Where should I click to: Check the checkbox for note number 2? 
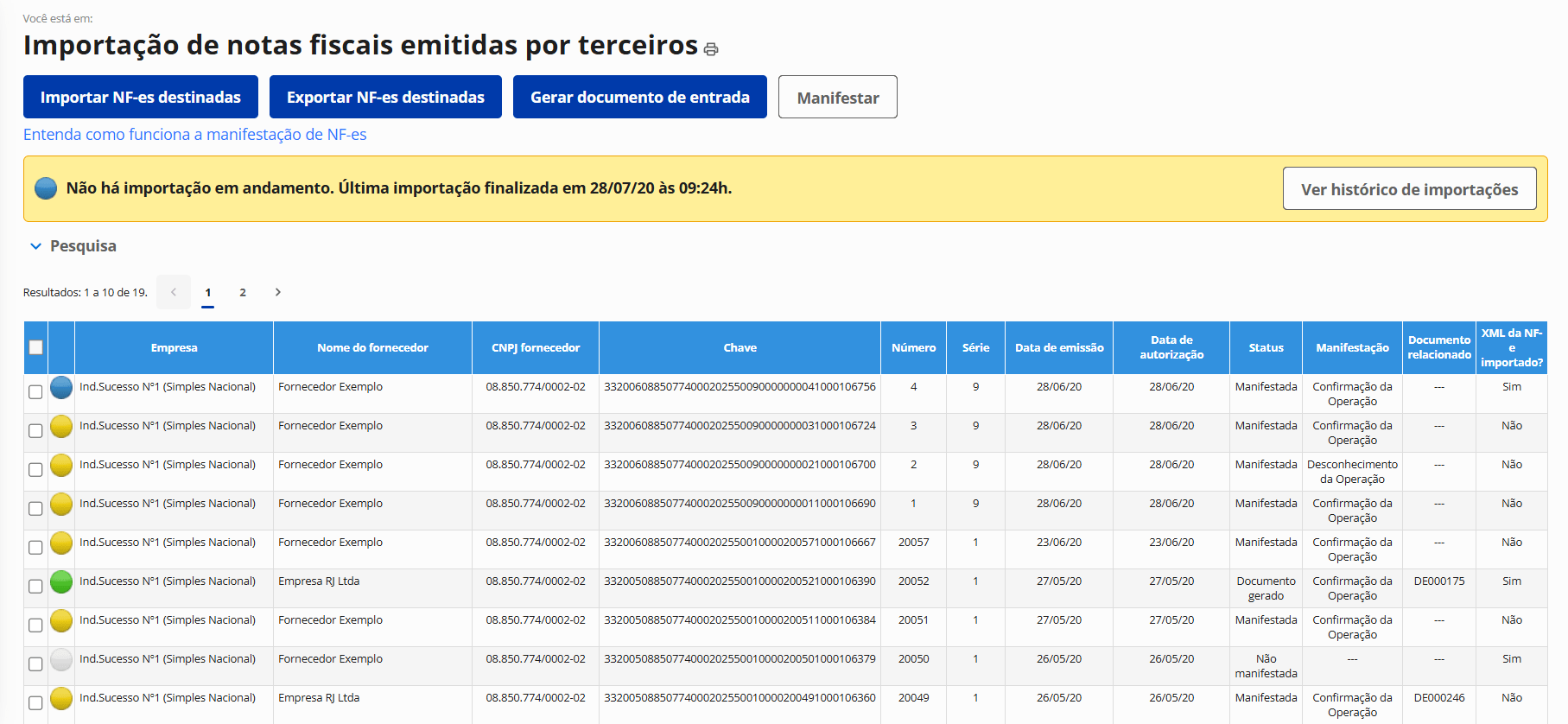[35, 470]
